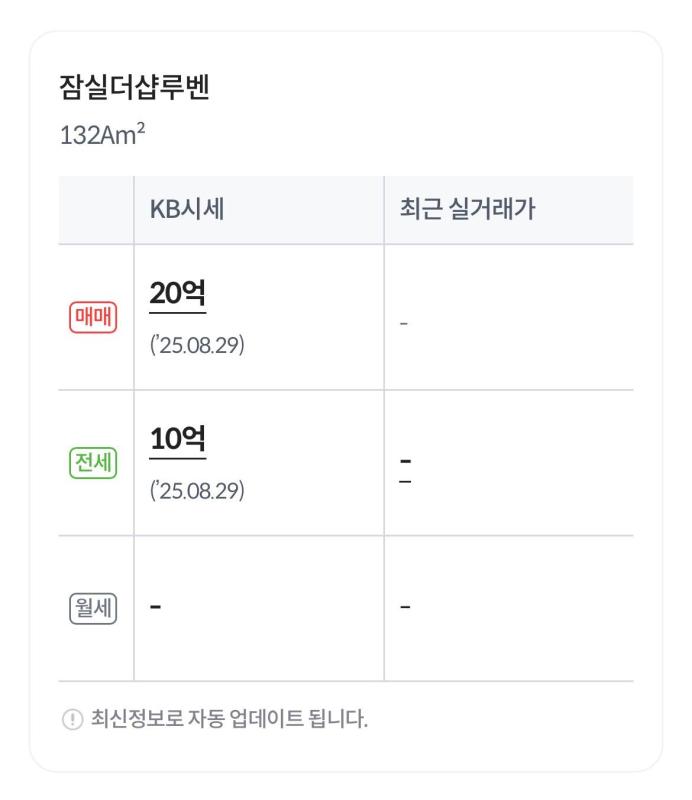This screenshot has height=800, width=692.
Task: Click the lower thin dash in 전세 row
Action: [x=405, y=482]
